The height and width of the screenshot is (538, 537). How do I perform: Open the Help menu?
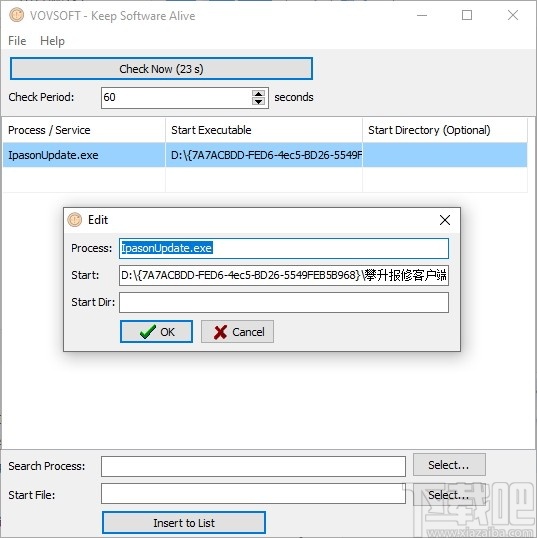point(52,41)
